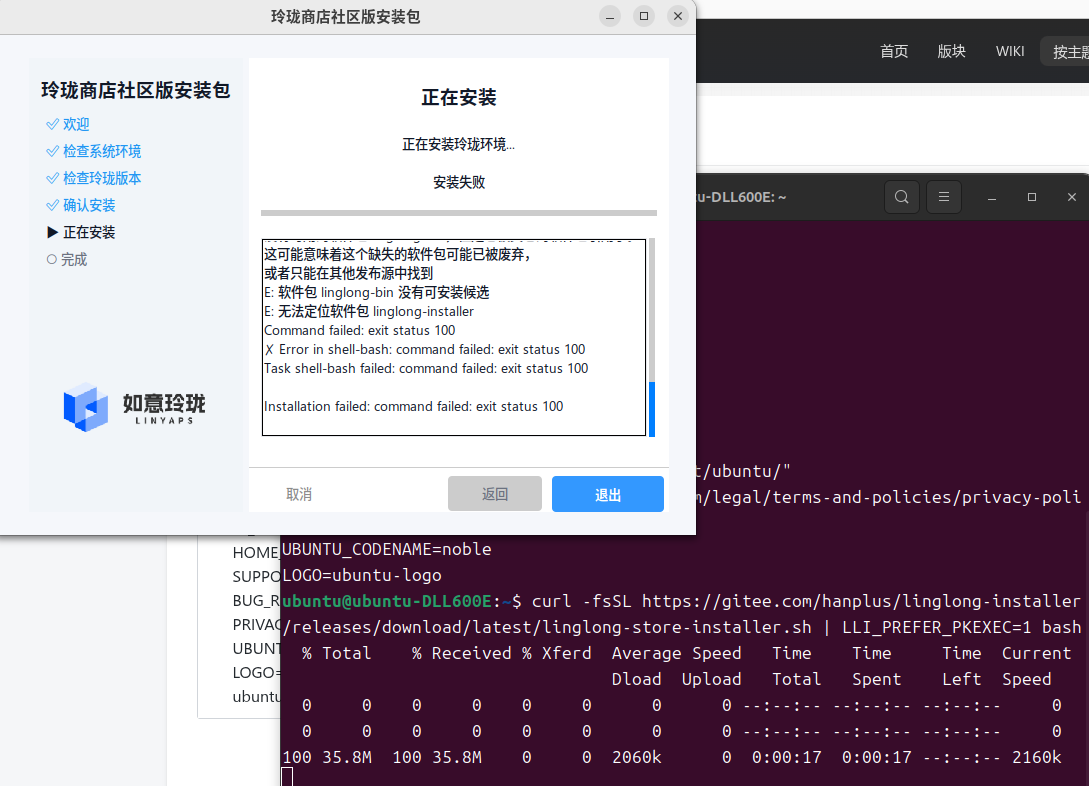Click the 退出 exit button
The image size is (1089, 786).
608,494
